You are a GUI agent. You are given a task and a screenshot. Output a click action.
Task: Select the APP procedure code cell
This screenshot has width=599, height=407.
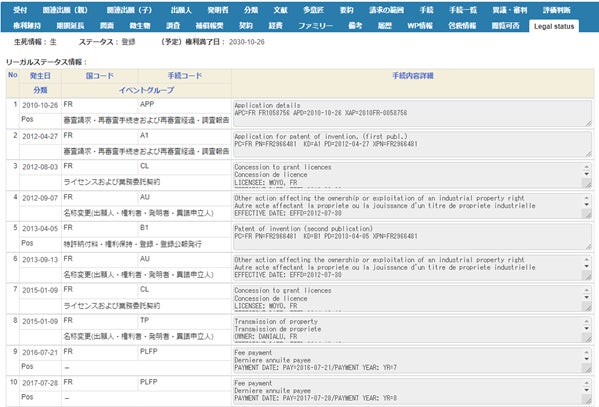147,104
